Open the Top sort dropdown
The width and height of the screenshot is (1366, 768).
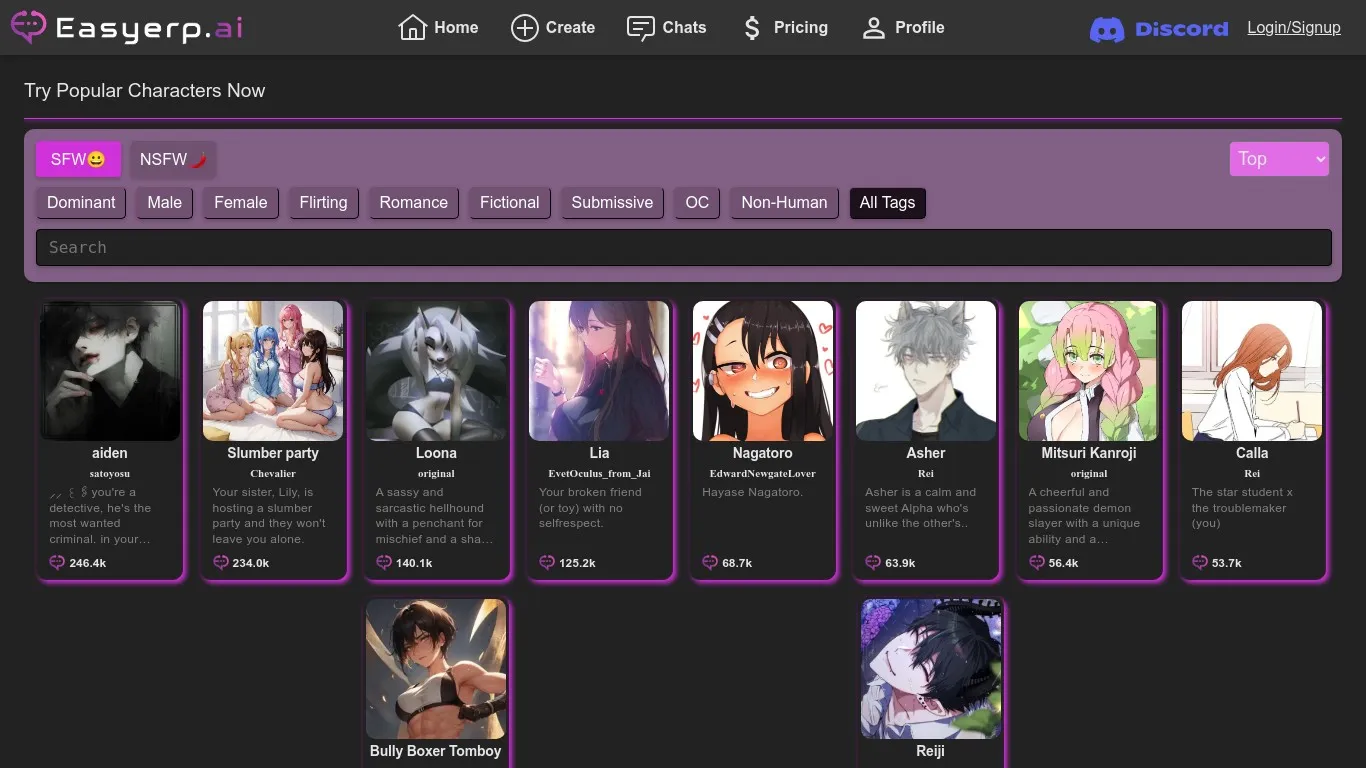1279,159
